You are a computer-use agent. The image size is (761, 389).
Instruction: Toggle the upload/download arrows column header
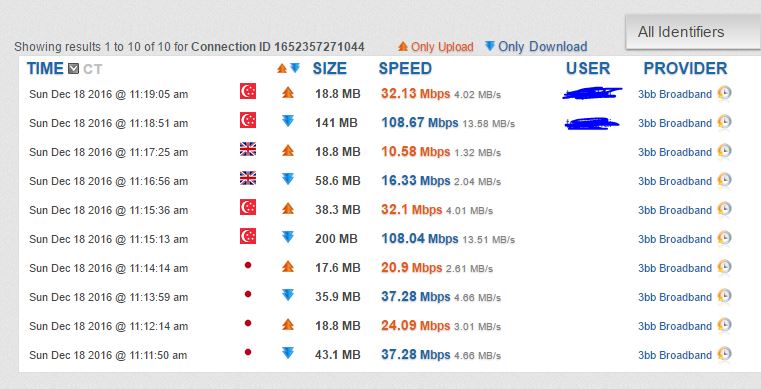(288, 68)
